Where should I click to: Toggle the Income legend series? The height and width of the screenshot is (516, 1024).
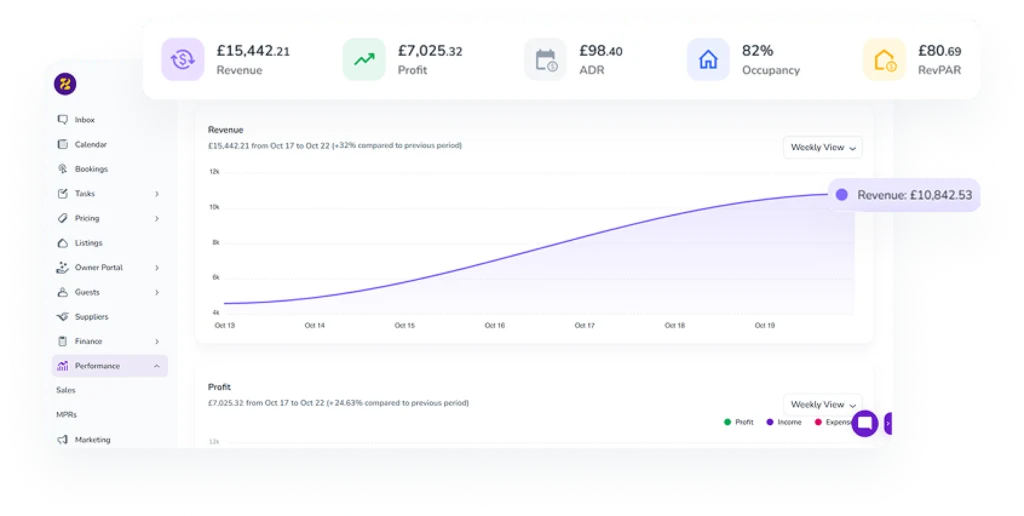click(x=784, y=422)
